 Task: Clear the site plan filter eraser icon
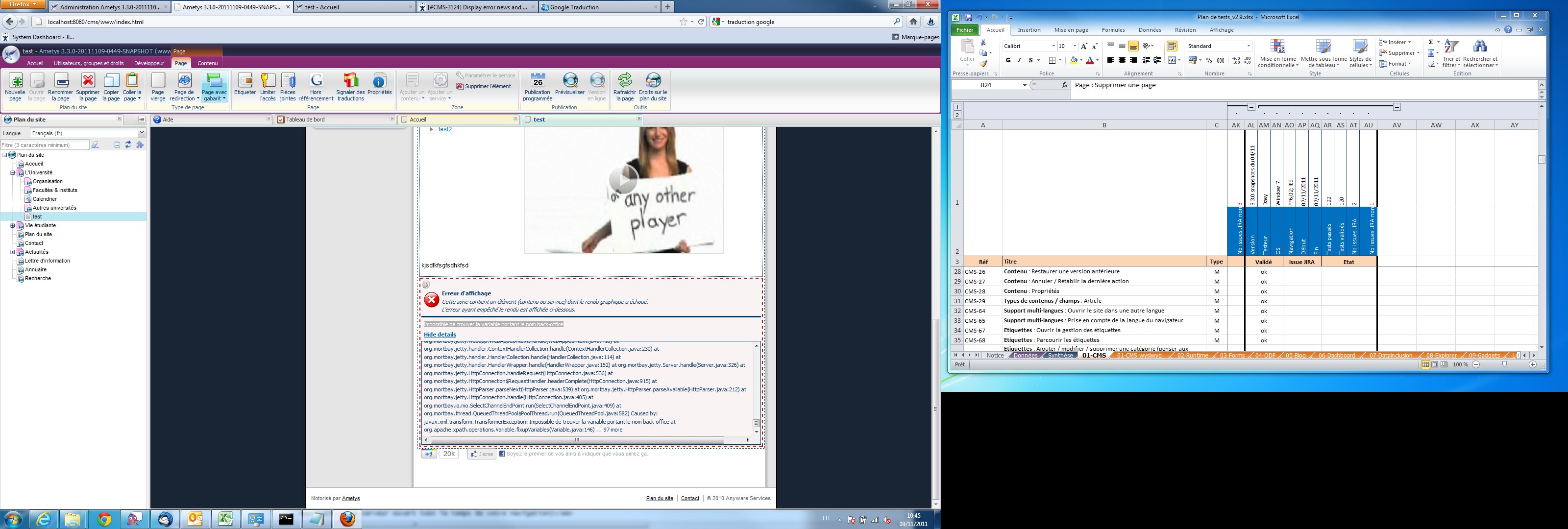pos(95,145)
